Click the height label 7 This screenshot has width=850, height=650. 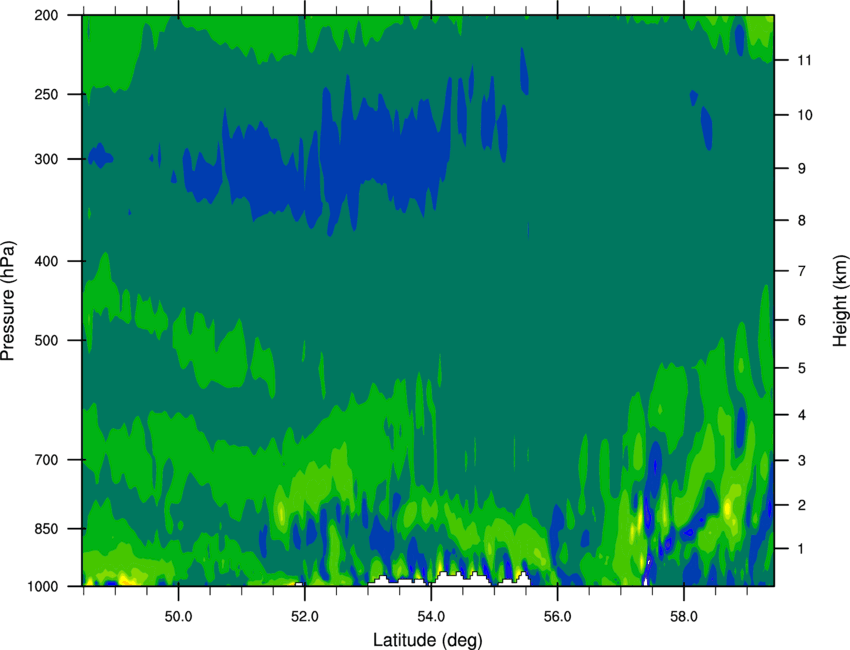pos(802,271)
